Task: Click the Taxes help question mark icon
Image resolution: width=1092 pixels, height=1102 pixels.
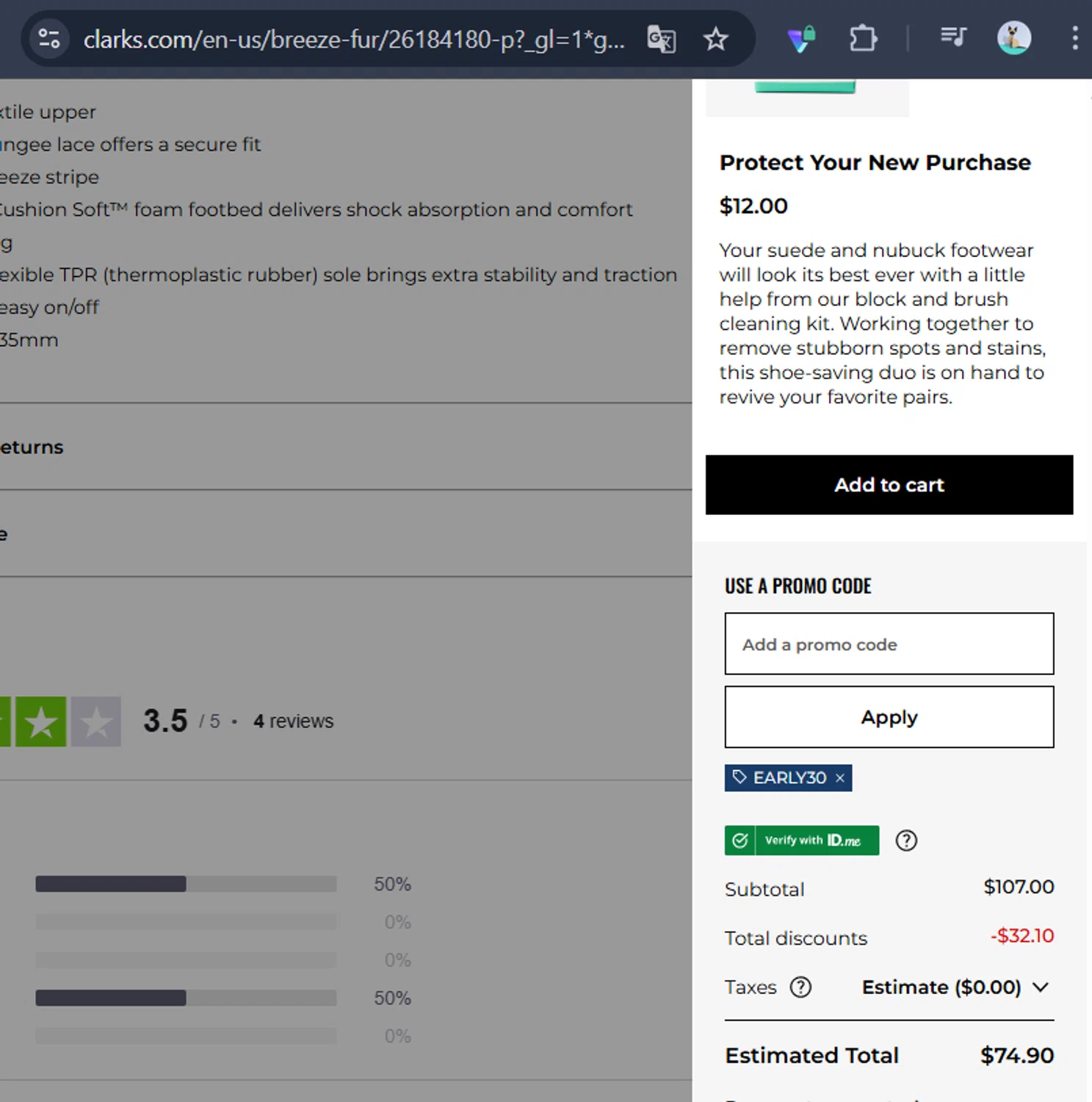Action: (800, 987)
